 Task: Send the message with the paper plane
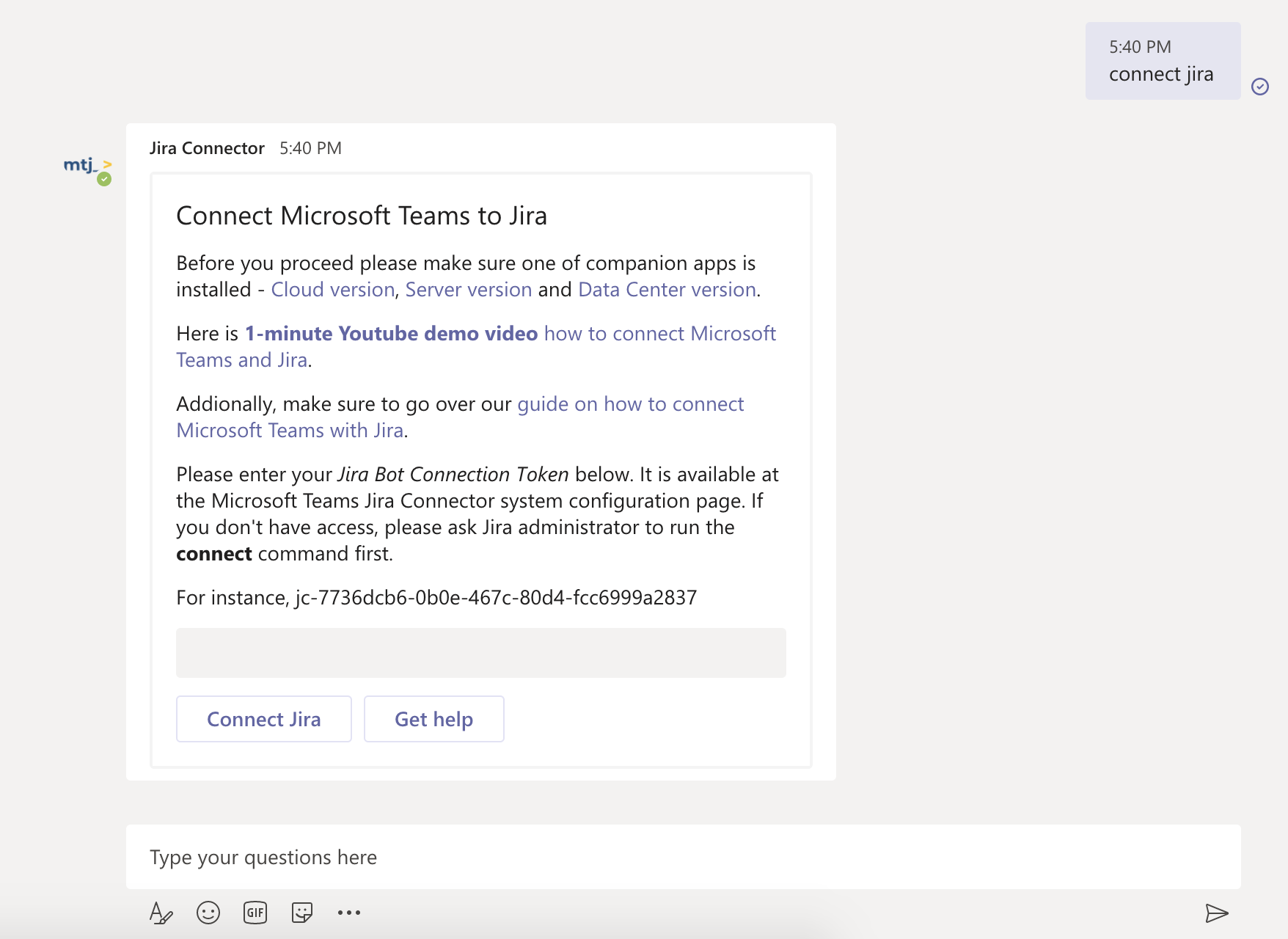click(x=1218, y=913)
